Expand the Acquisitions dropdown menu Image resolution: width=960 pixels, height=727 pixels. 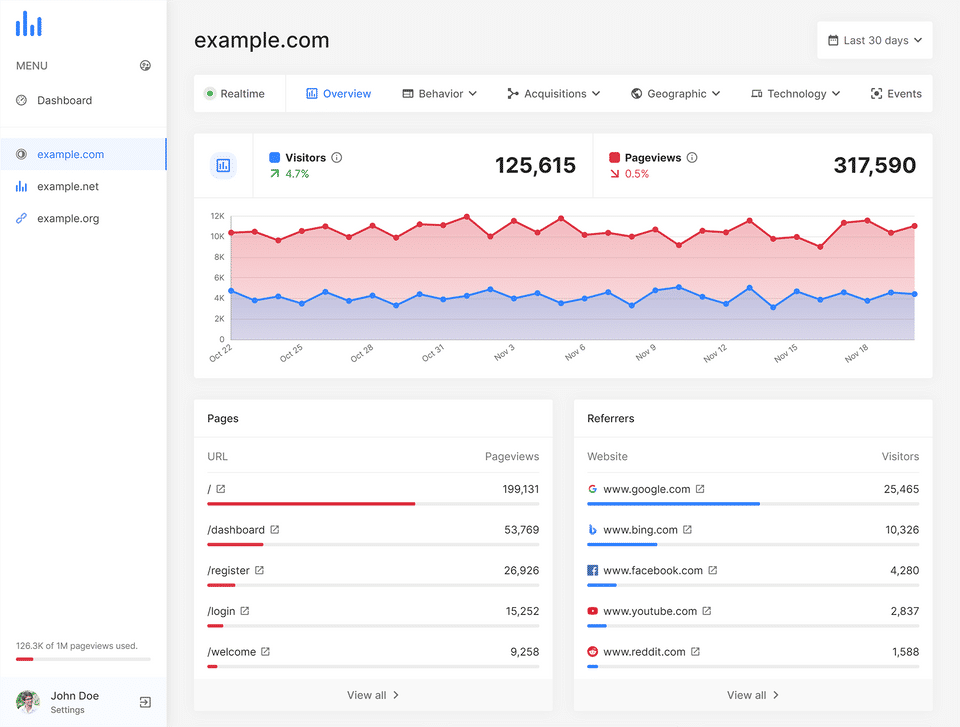pyautogui.click(x=553, y=94)
